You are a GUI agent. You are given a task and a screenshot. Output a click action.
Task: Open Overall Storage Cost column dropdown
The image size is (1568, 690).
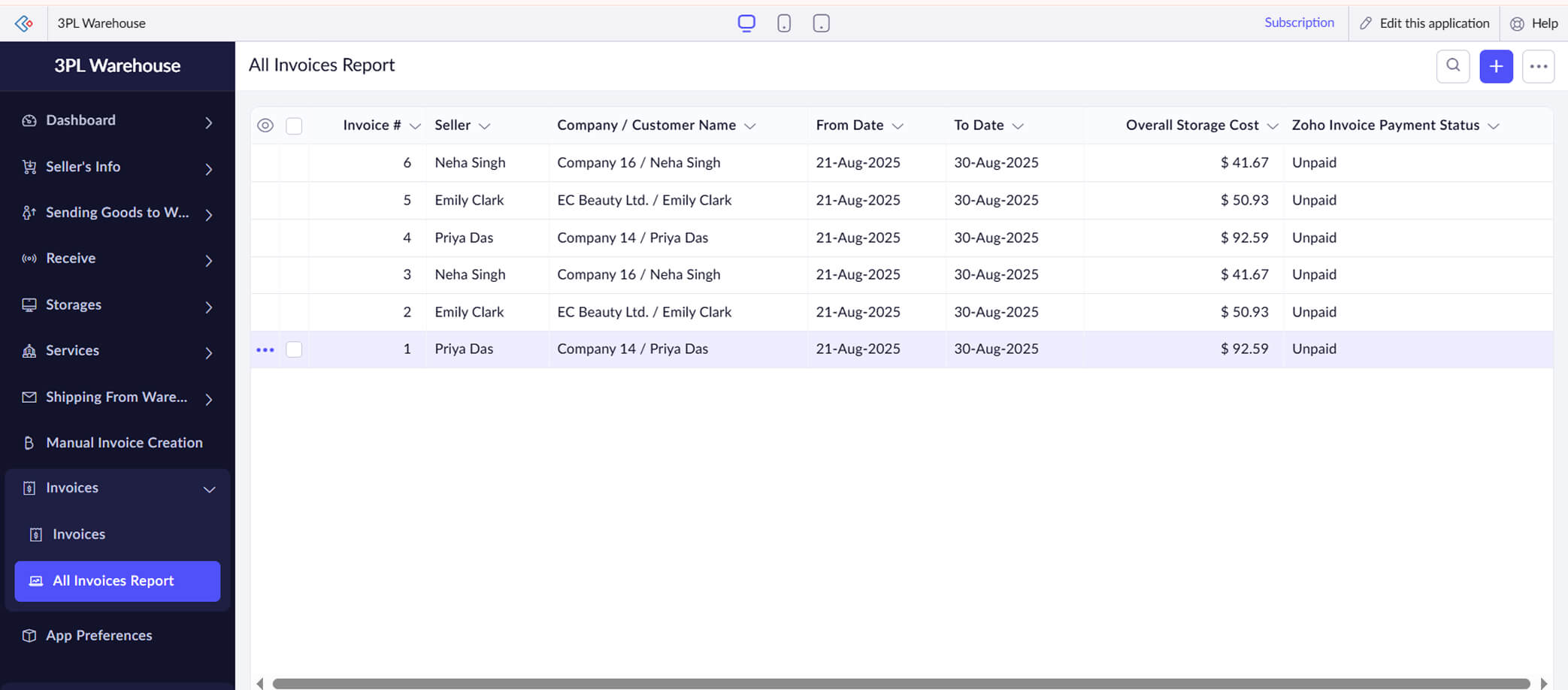point(1272,126)
